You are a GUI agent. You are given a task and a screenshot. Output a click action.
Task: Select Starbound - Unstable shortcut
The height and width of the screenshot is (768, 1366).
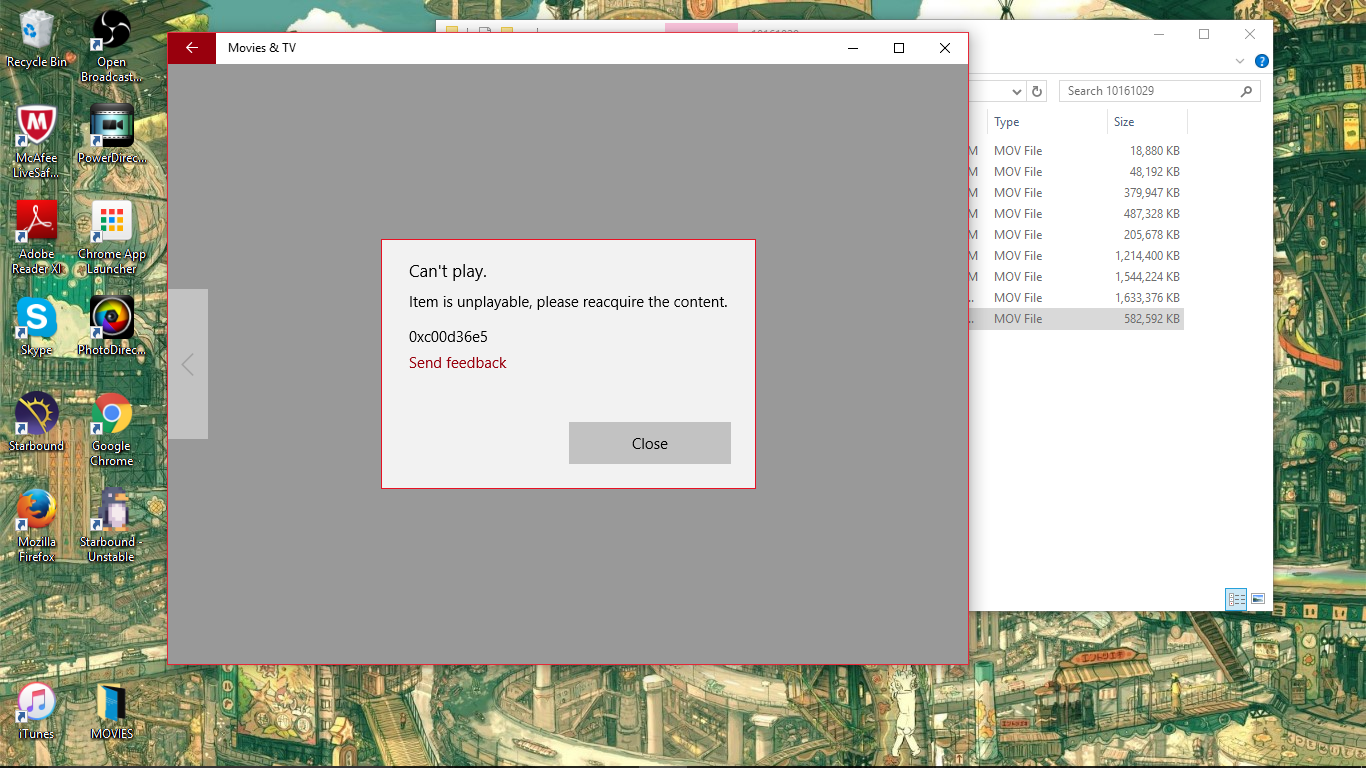[111, 526]
